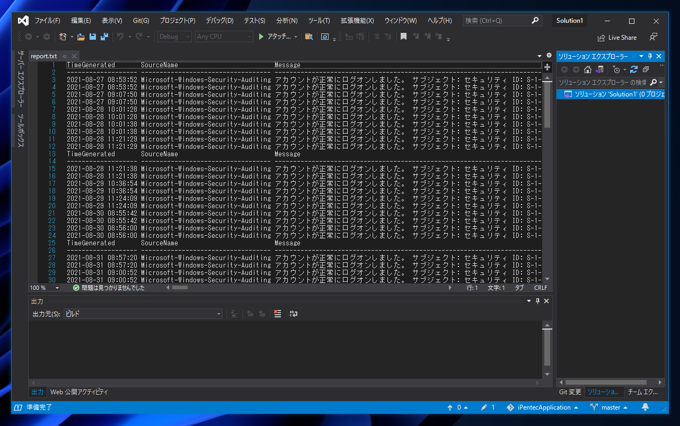Click the editor vertical scrollbar thumb
Viewport: 680px width, 426px height.
(547, 104)
